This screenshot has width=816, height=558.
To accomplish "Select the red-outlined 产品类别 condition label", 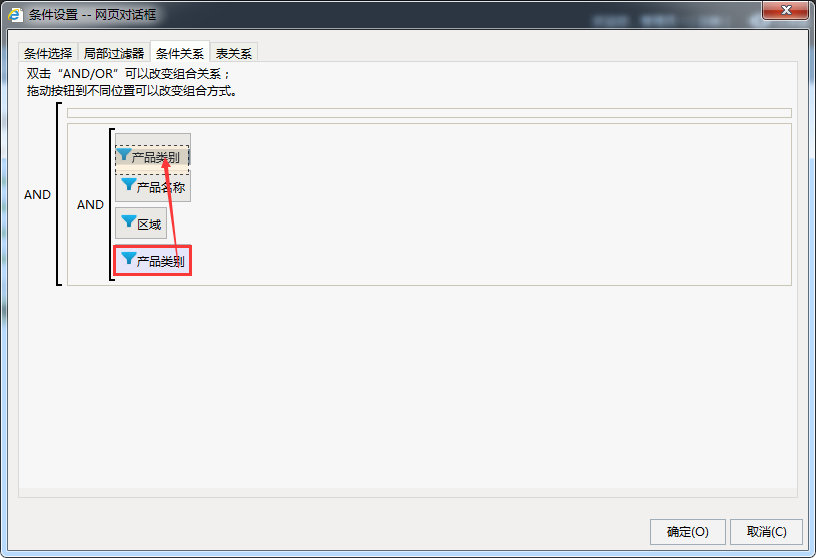I will pos(160,261).
